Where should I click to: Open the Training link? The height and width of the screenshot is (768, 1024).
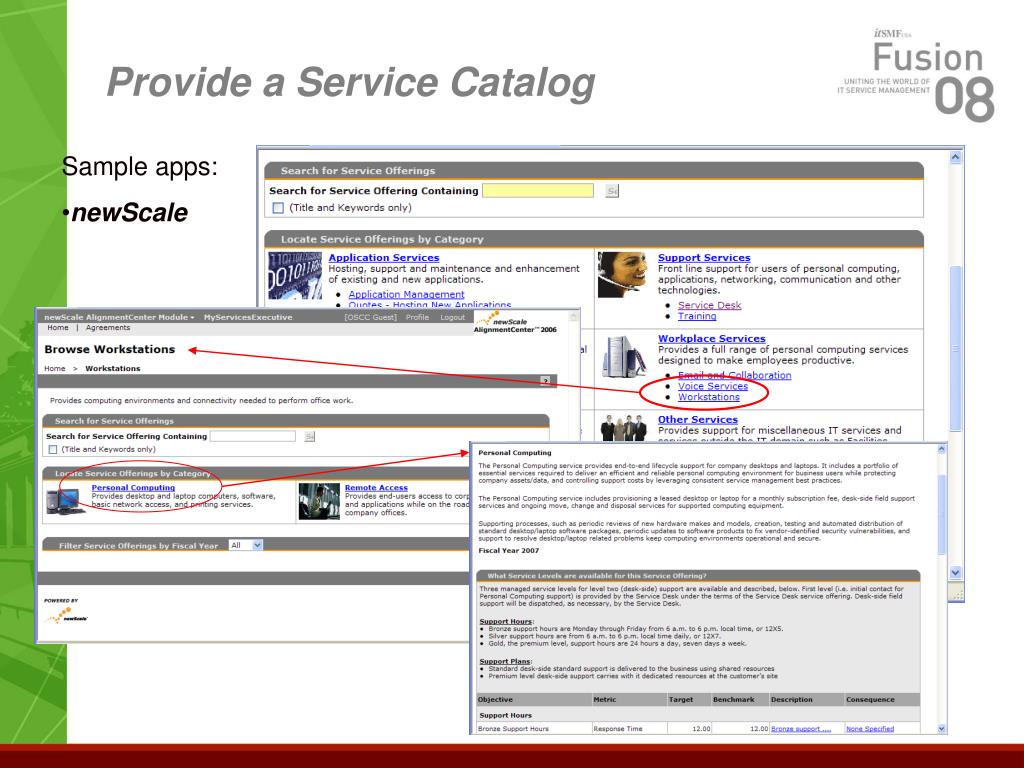click(697, 316)
